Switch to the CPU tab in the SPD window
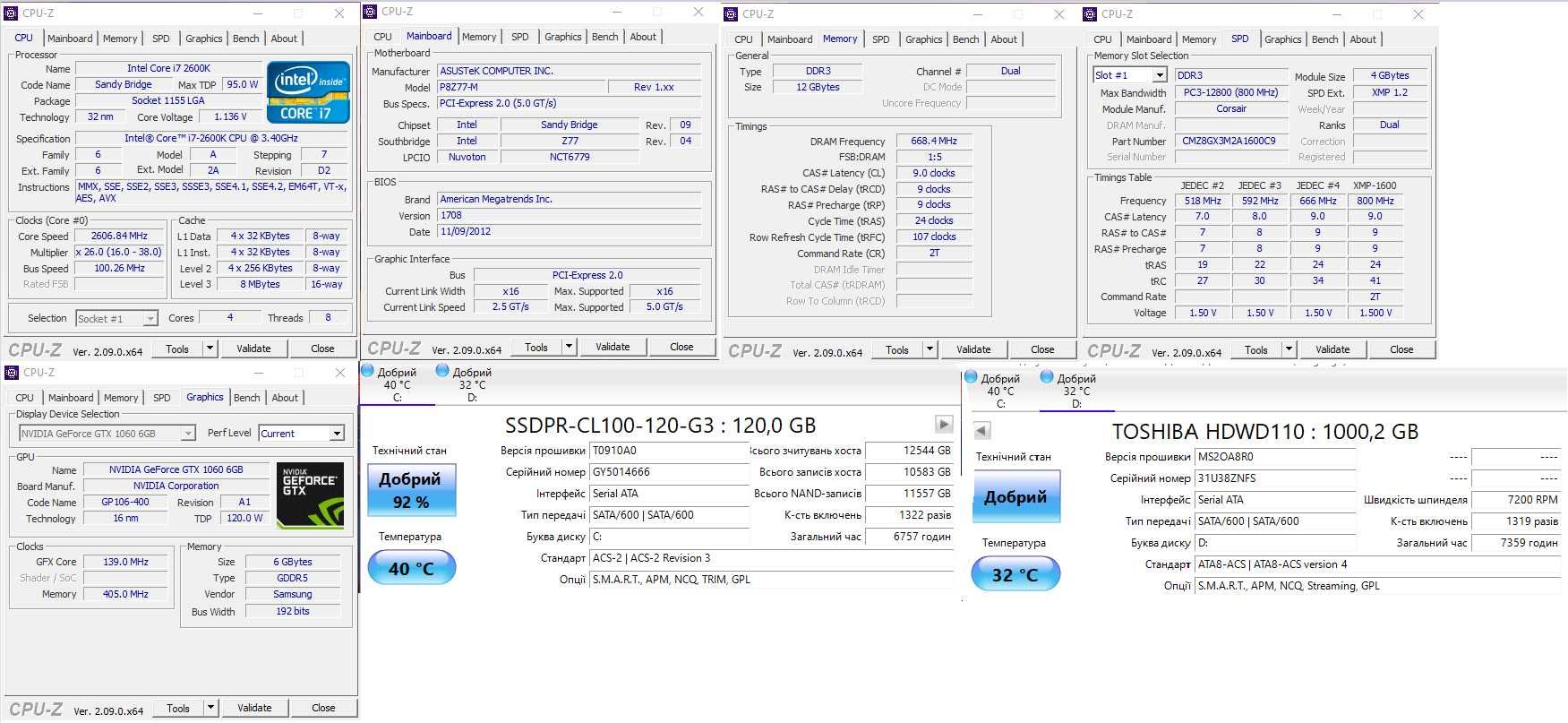This screenshot has width=1568, height=723. (x=1102, y=39)
